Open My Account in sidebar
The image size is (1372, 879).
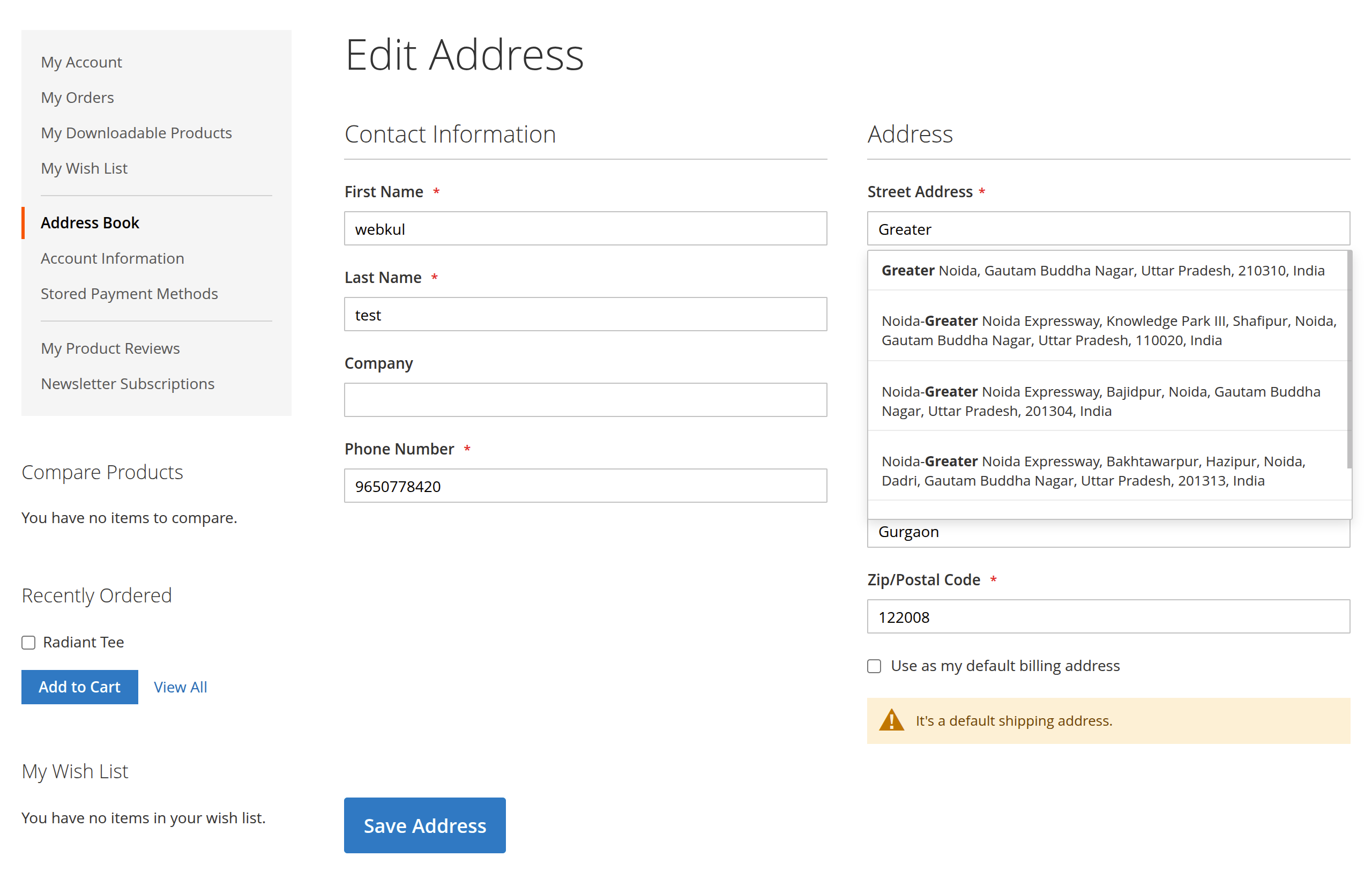point(81,62)
